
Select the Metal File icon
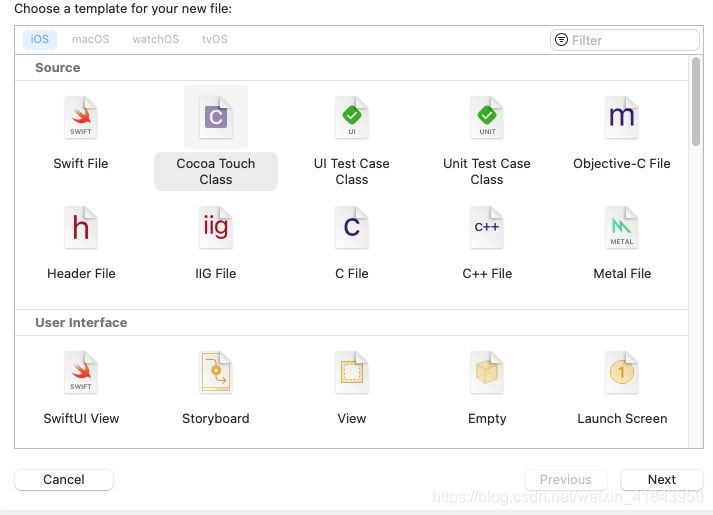click(622, 227)
